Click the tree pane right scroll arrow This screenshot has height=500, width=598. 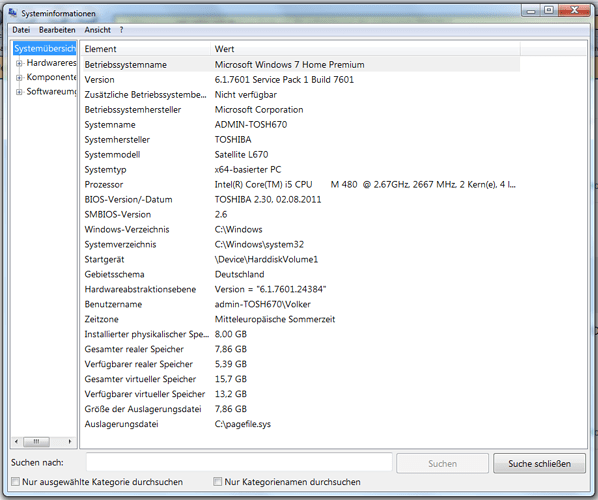pyautogui.click(x=70, y=442)
